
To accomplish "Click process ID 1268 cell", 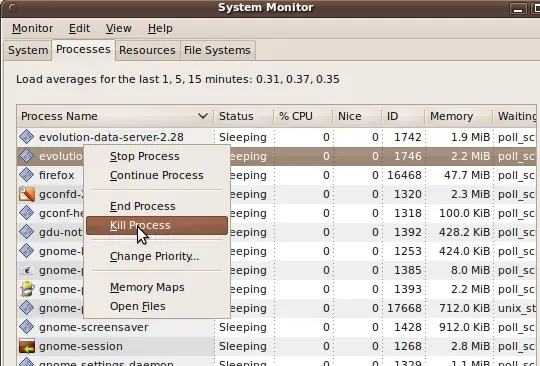I will (x=408, y=346).
